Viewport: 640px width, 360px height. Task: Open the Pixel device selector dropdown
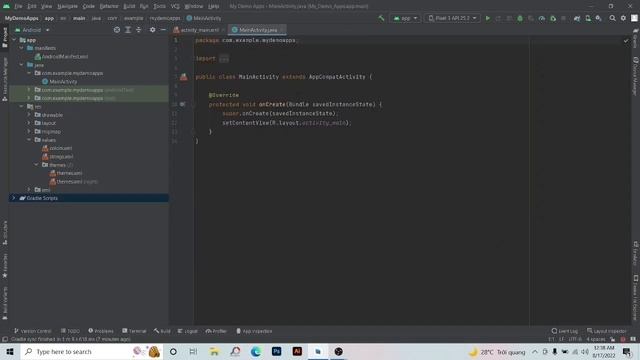(x=452, y=18)
